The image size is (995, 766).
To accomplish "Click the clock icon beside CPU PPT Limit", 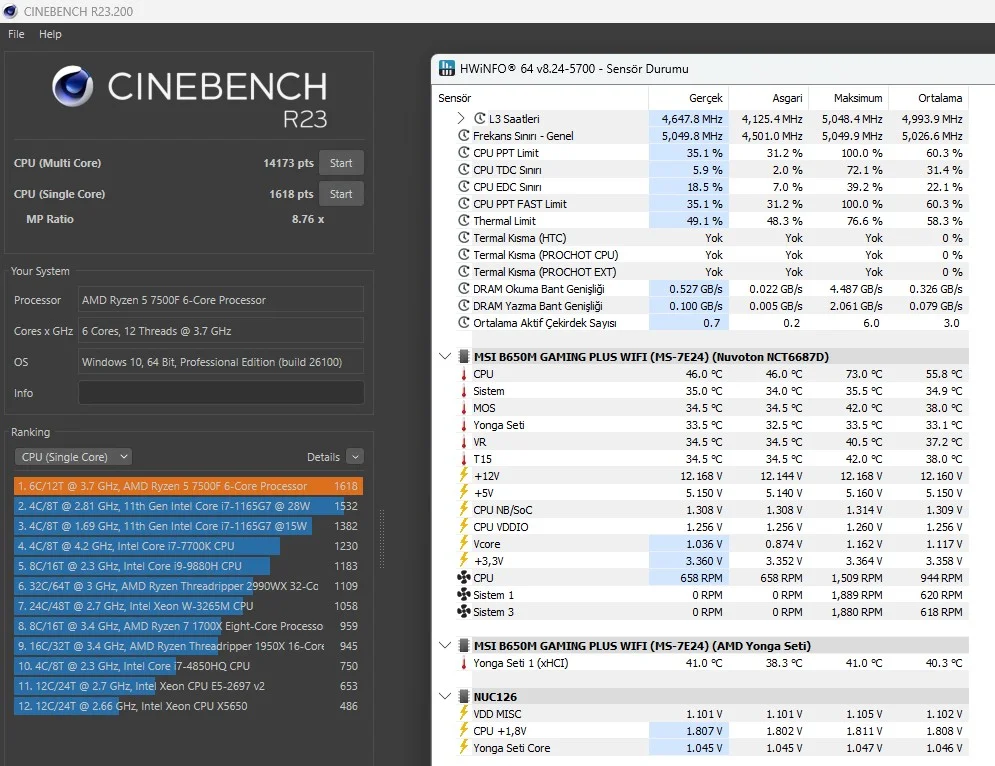I will (x=464, y=152).
